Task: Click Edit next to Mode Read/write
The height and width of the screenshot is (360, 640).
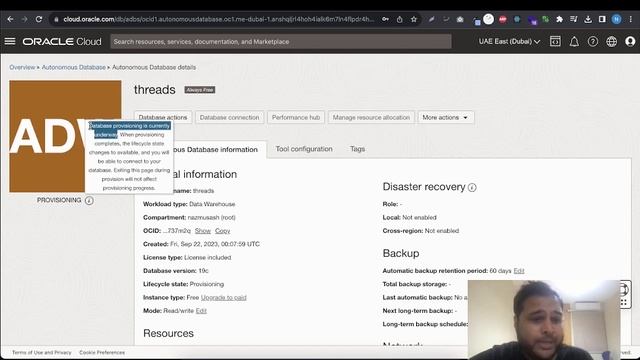Action: click(x=201, y=311)
